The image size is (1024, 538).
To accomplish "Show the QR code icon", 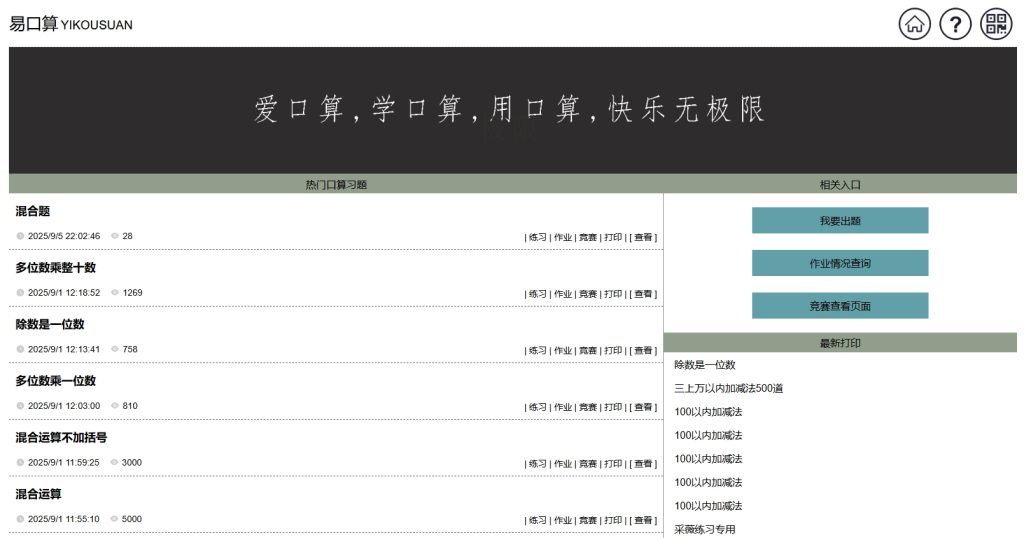I will 996,24.
